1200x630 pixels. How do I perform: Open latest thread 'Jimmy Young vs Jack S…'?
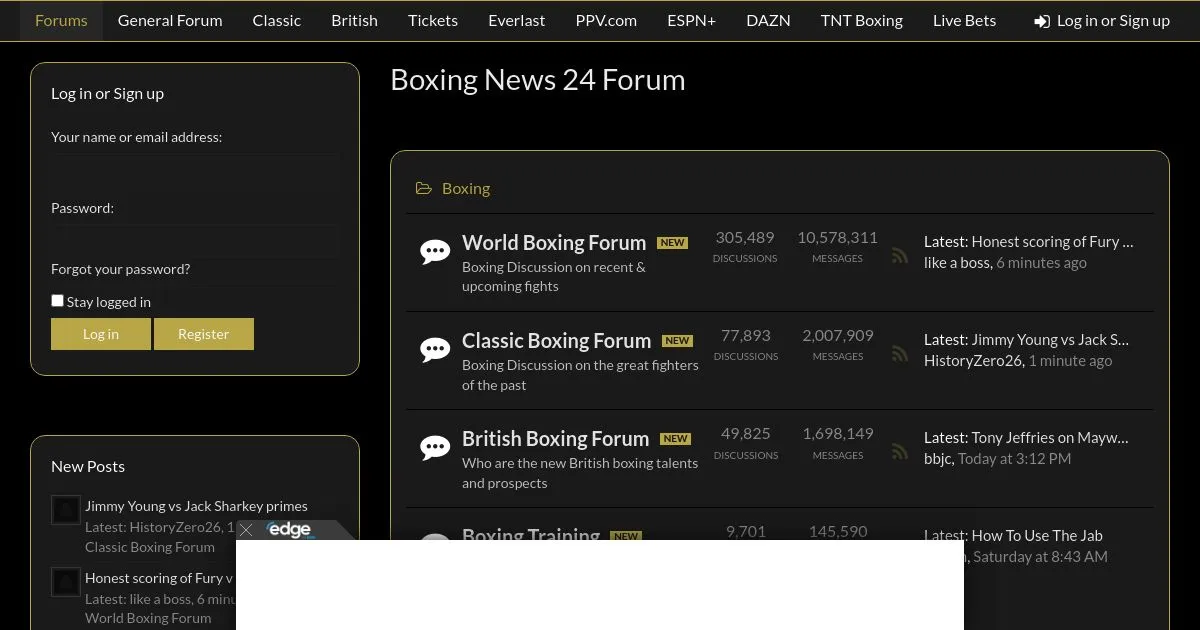[x=1050, y=339]
